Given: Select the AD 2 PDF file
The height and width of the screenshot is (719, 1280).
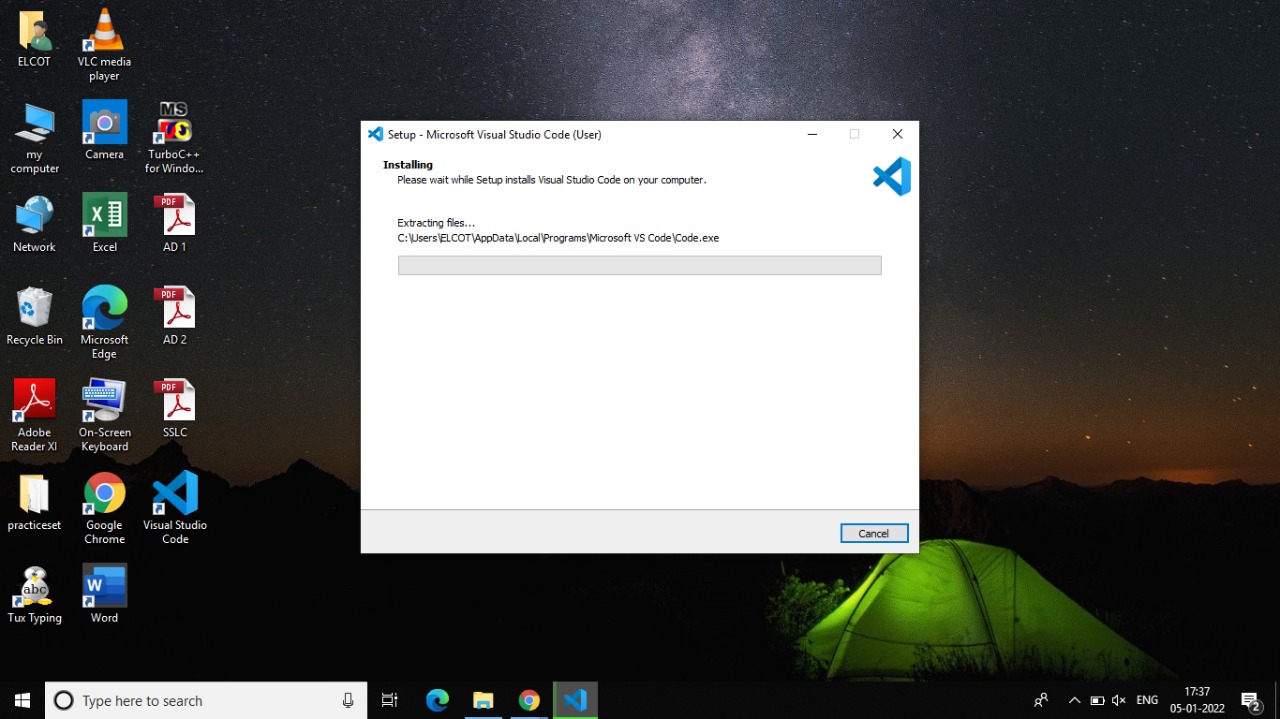Looking at the screenshot, I should (174, 317).
